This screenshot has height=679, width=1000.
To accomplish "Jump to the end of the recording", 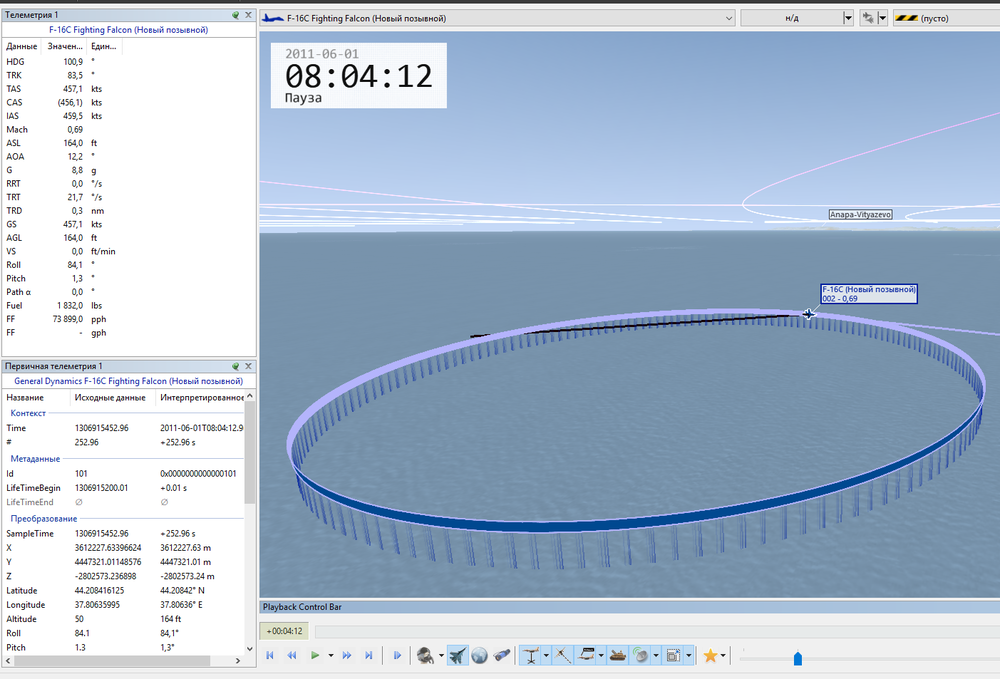I will [x=369, y=656].
